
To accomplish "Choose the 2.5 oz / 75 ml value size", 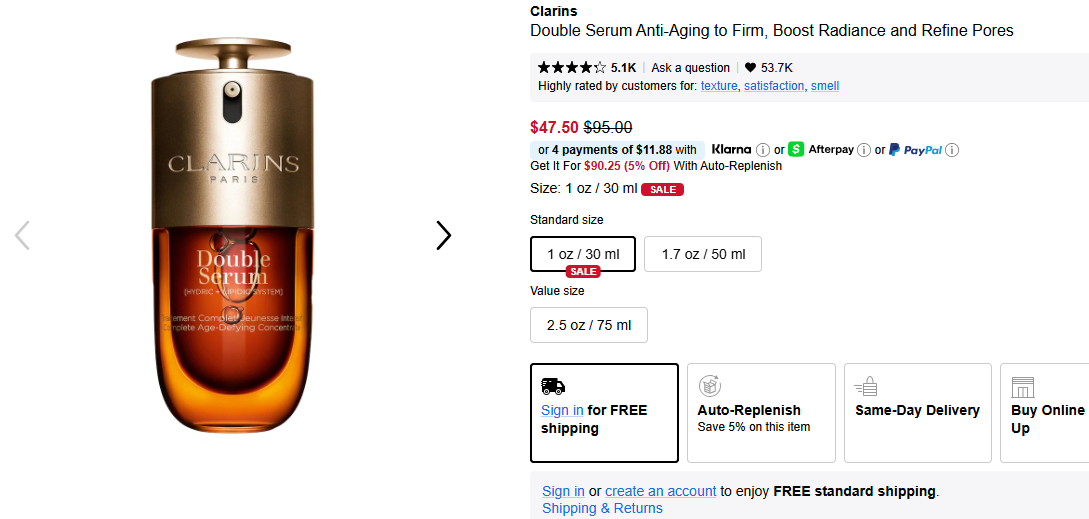I will click(589, 325).
